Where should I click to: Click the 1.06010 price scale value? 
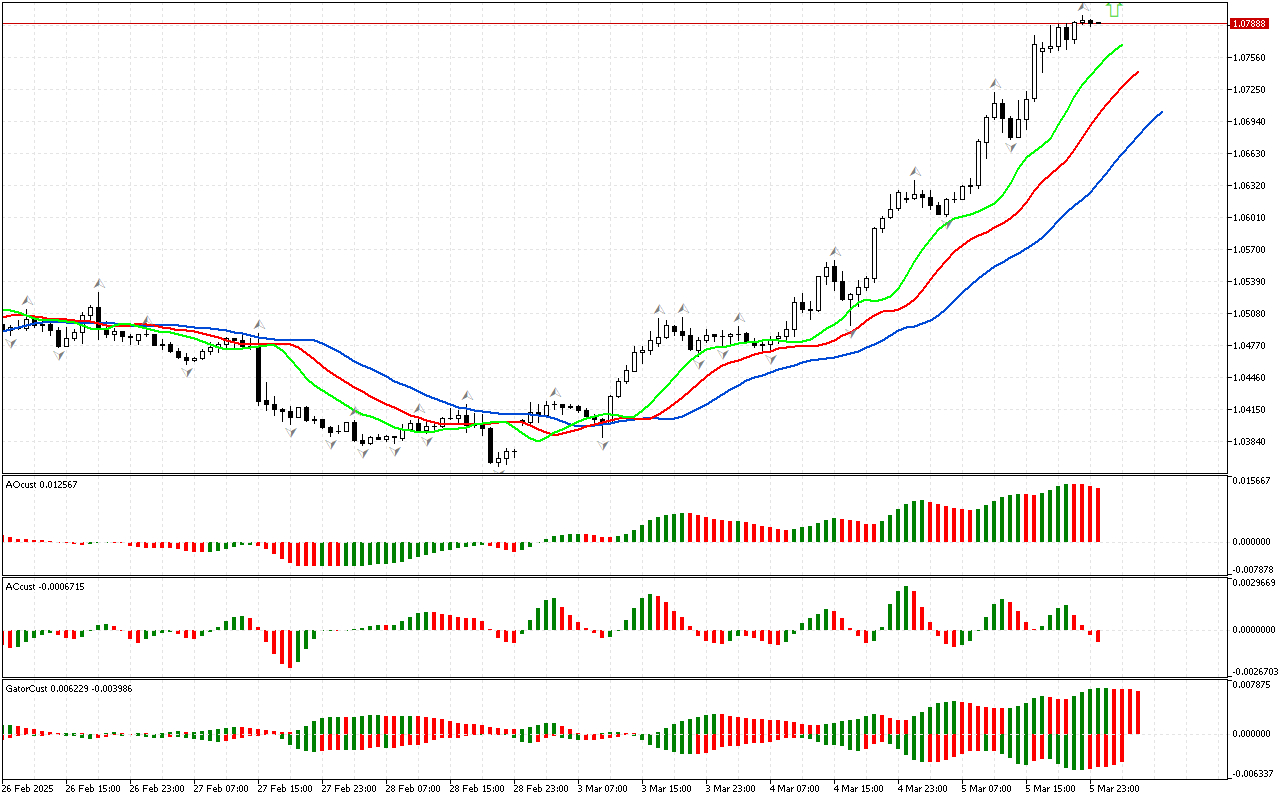[x=1248, y=218]
